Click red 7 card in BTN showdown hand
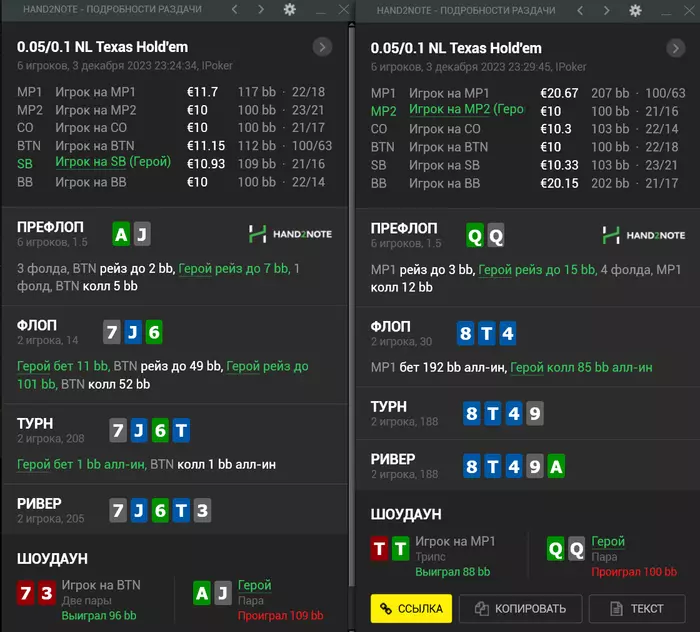700x632 pixels. coord(25,593)
